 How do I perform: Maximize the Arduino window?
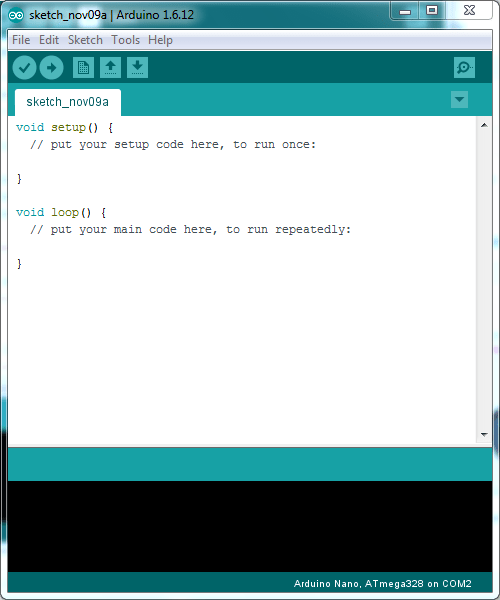tap(432, 11)
